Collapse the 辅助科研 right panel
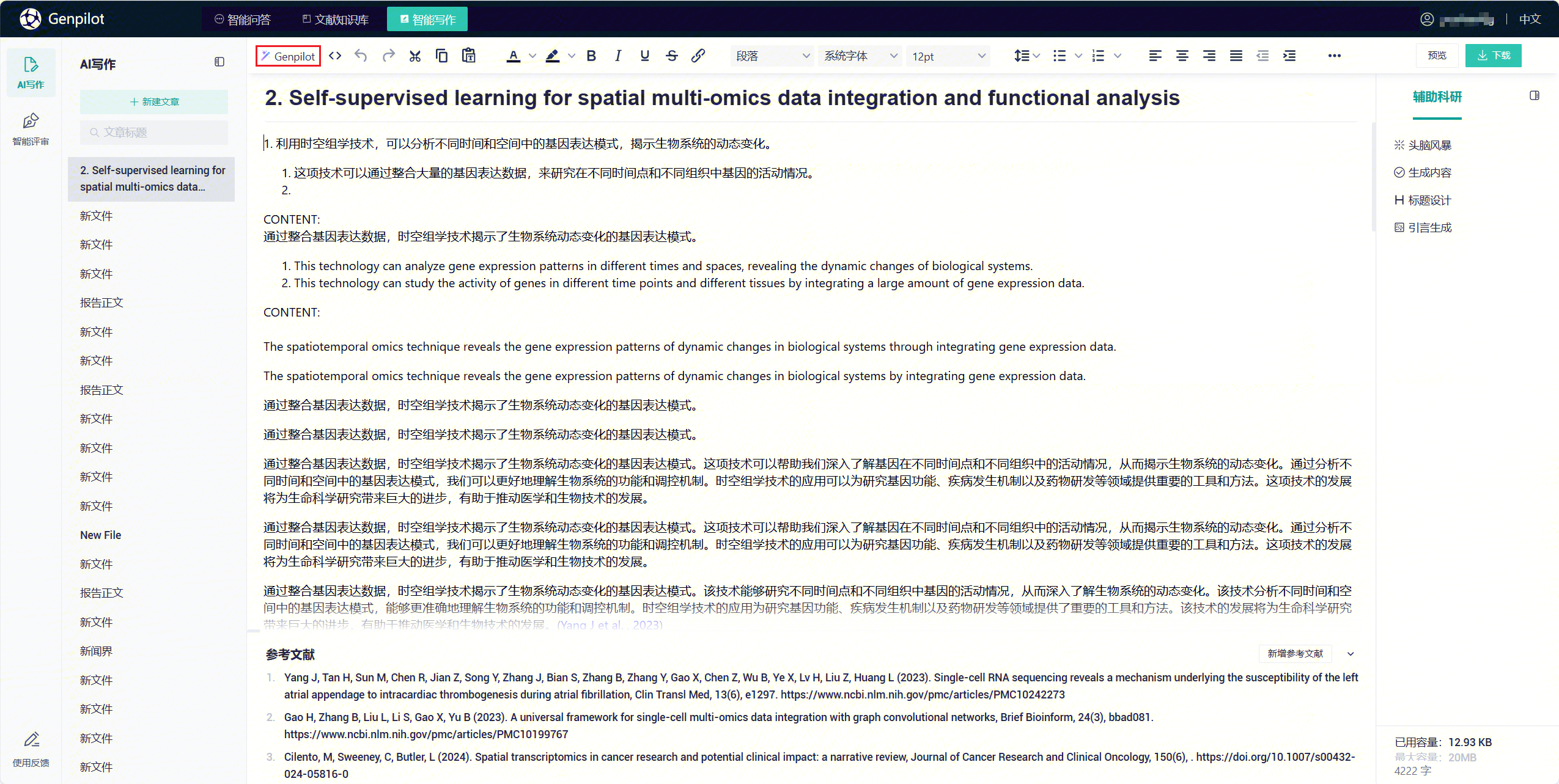 click(1535, 96)
